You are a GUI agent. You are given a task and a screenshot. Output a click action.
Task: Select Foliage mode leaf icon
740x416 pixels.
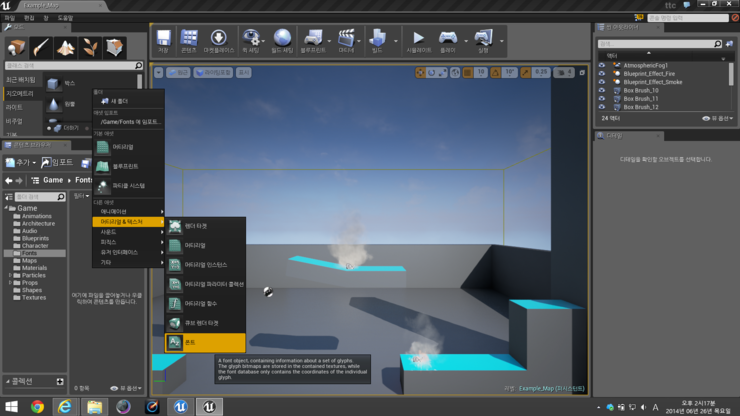90,47
